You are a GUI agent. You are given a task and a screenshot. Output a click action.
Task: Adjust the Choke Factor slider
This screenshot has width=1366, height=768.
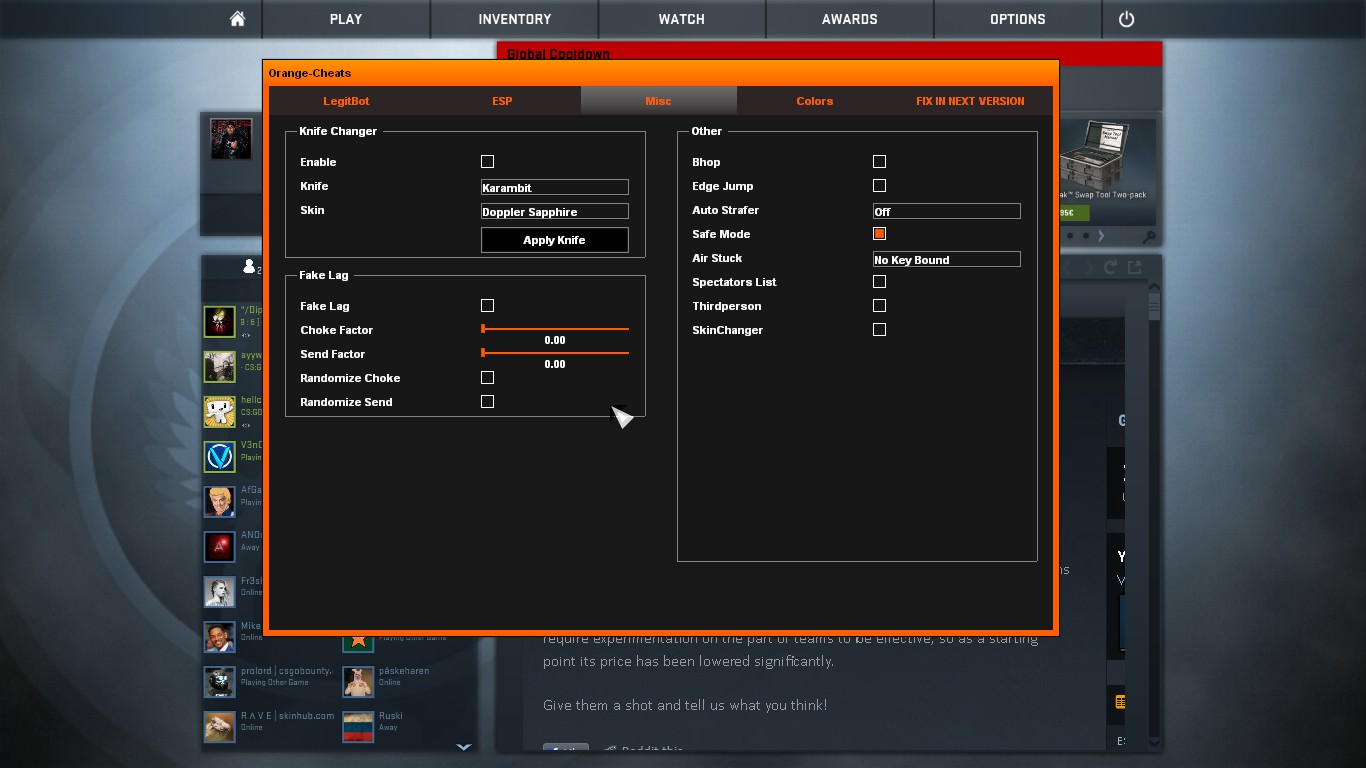555,328
